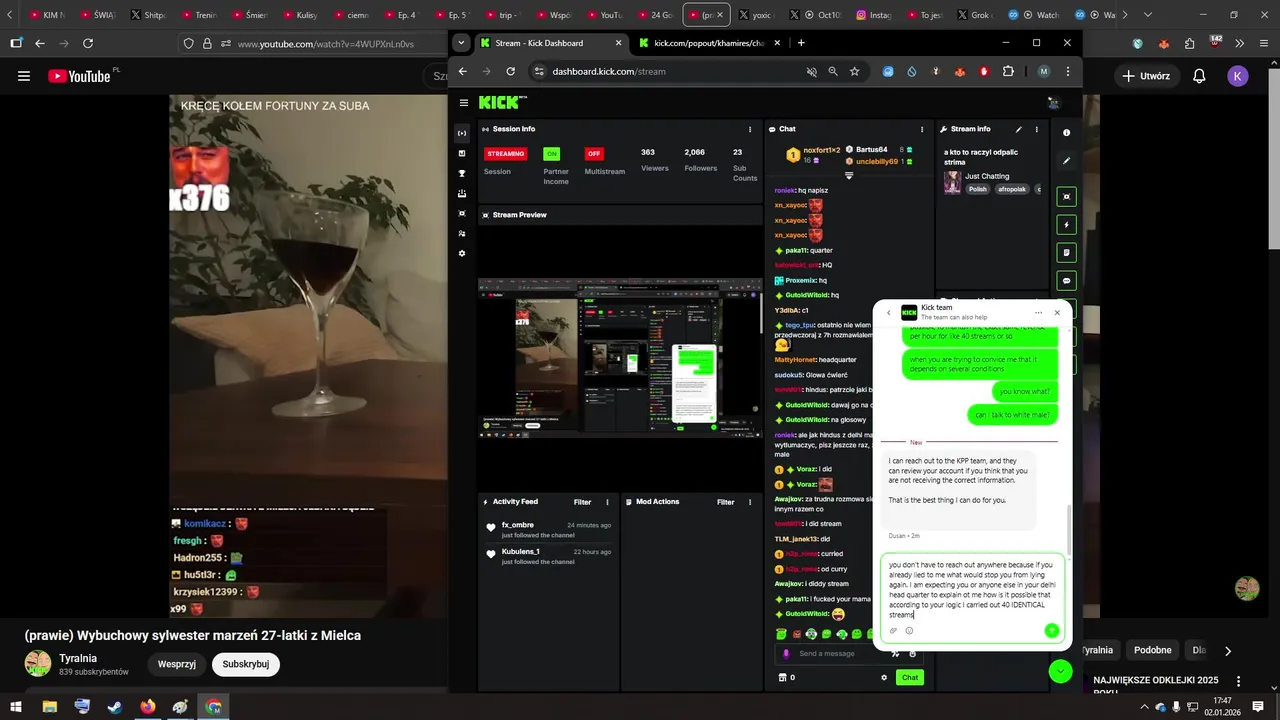Open the Windows Start menu

(16, 706)
